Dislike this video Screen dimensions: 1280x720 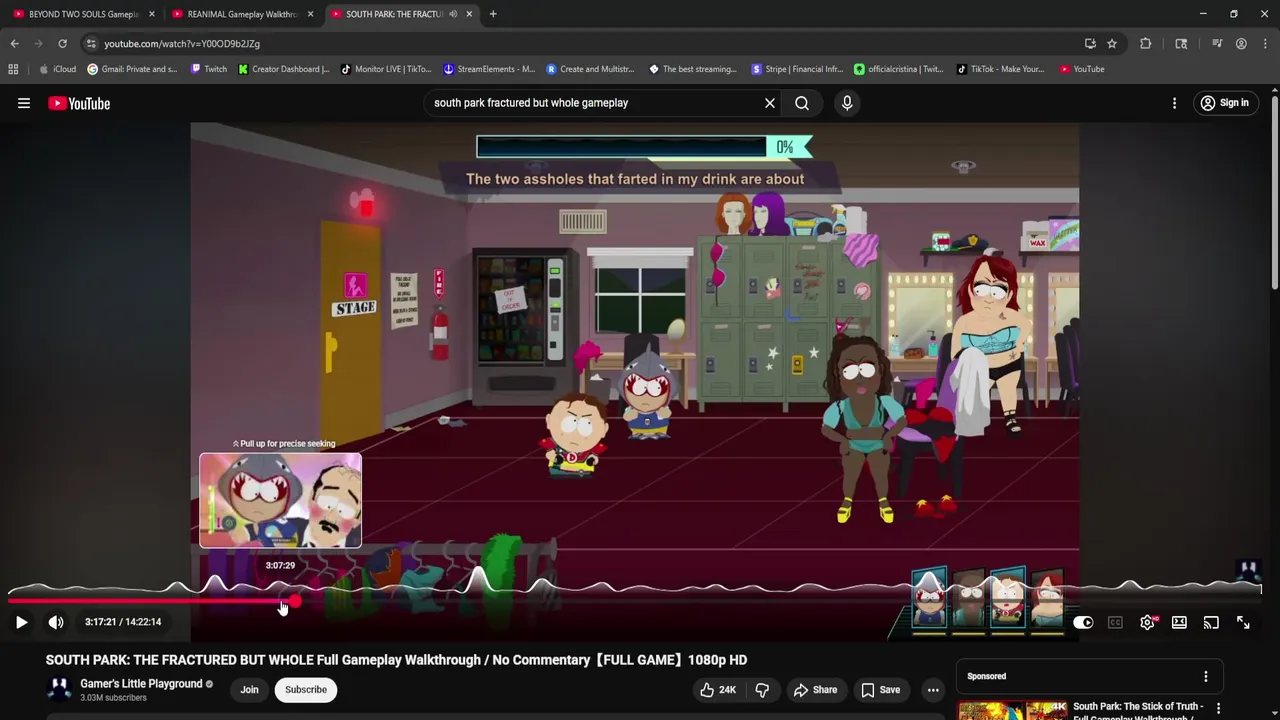tap(762, 690)
